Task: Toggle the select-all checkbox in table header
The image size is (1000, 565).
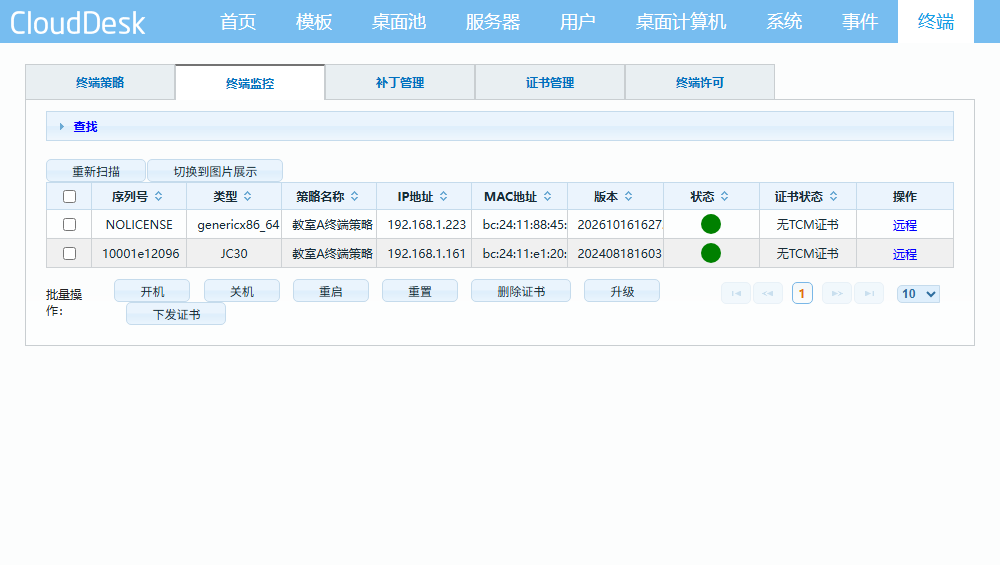Action: pyautogui.click(x=70, y=196)
